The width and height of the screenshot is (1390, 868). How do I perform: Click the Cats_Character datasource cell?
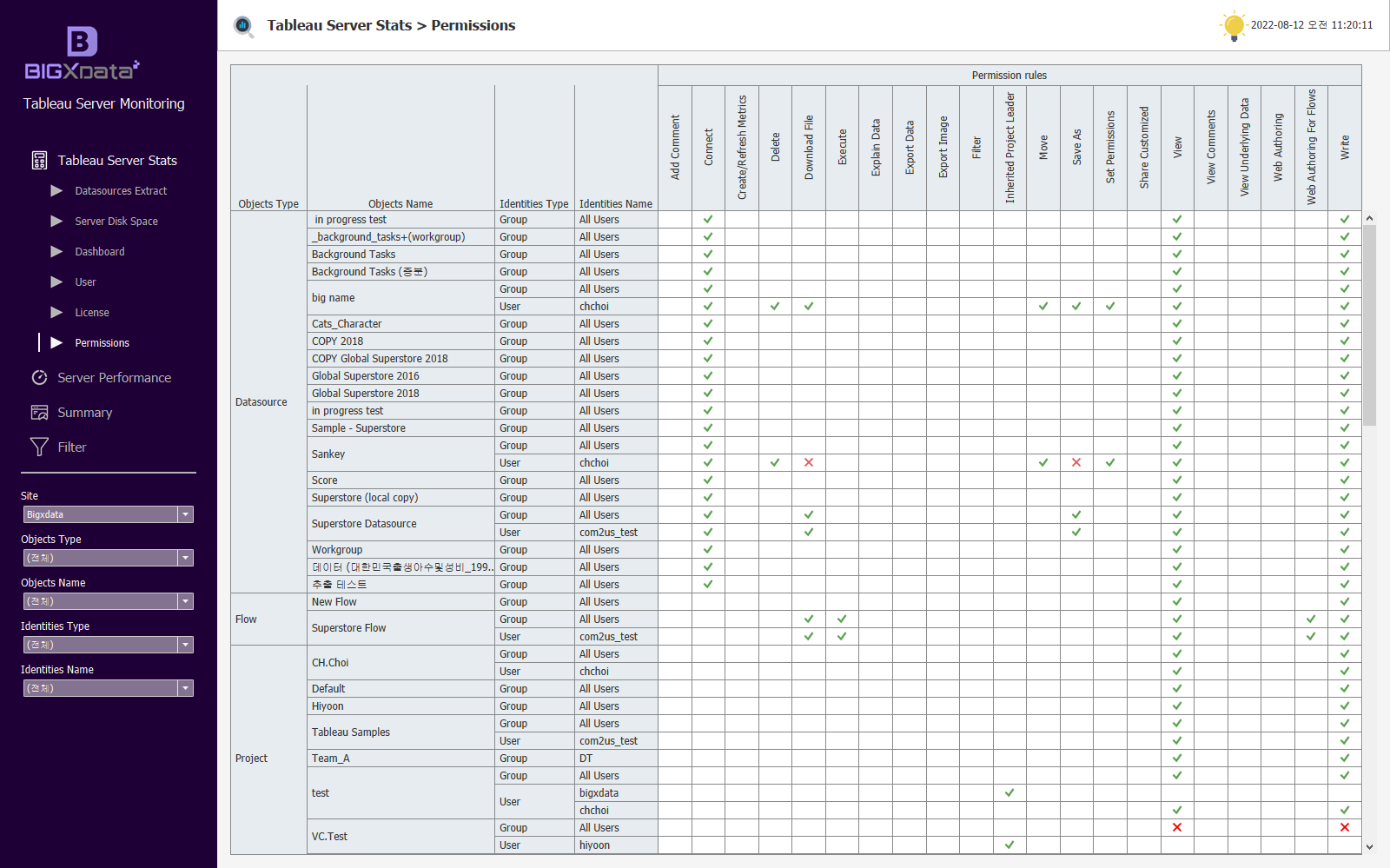(x=400, y=324)
